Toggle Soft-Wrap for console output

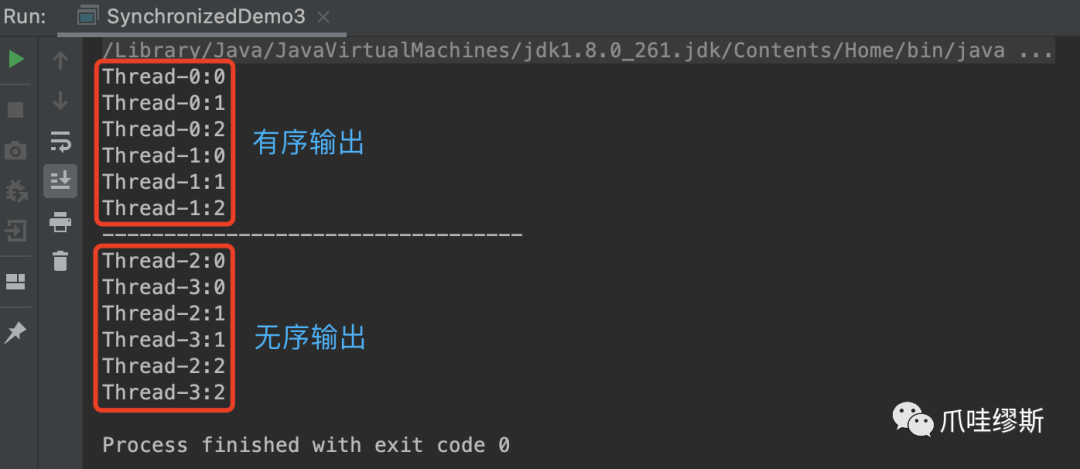tap(61, 142)
